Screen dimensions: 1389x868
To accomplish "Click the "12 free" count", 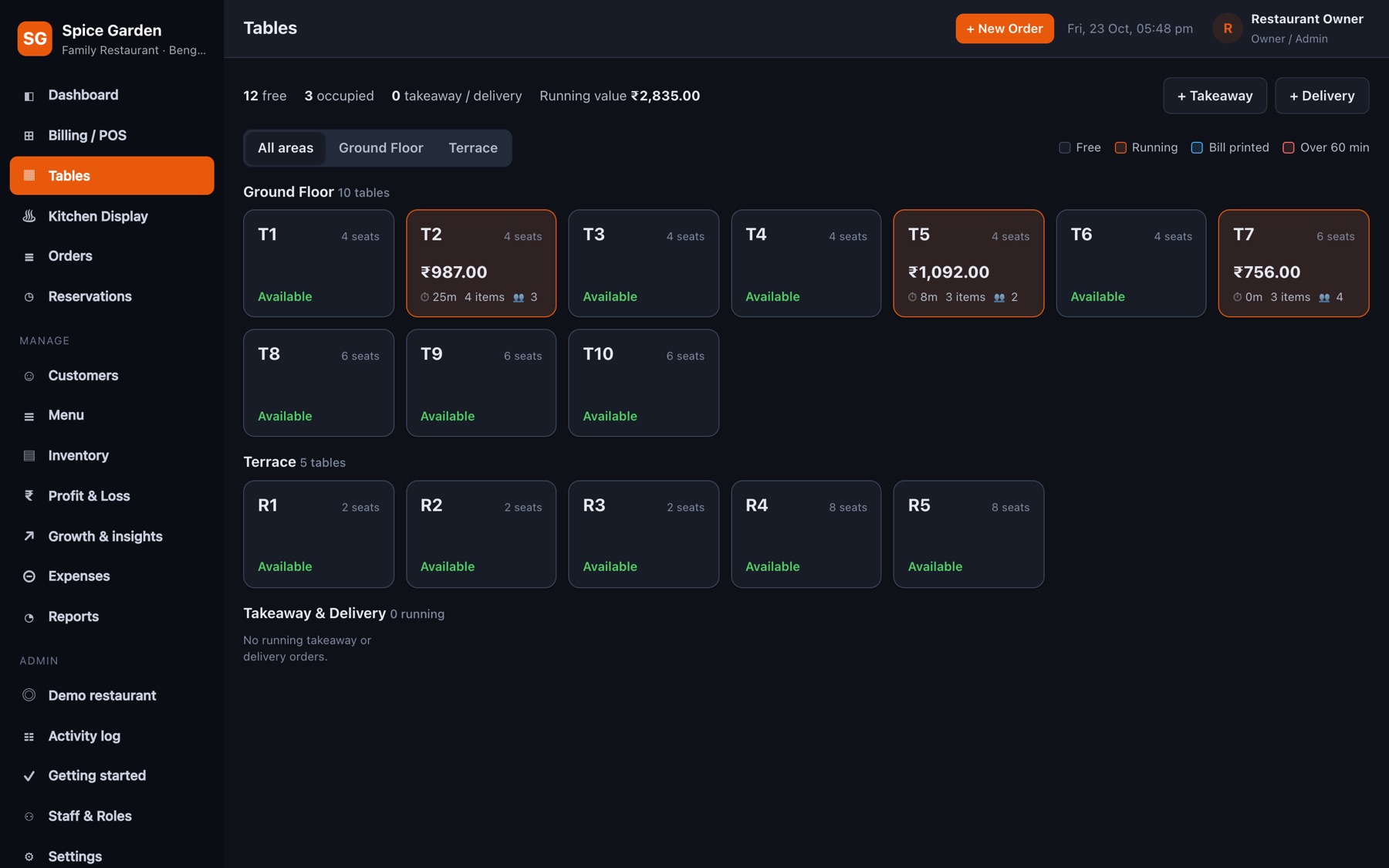I will (x=265, y=96).
